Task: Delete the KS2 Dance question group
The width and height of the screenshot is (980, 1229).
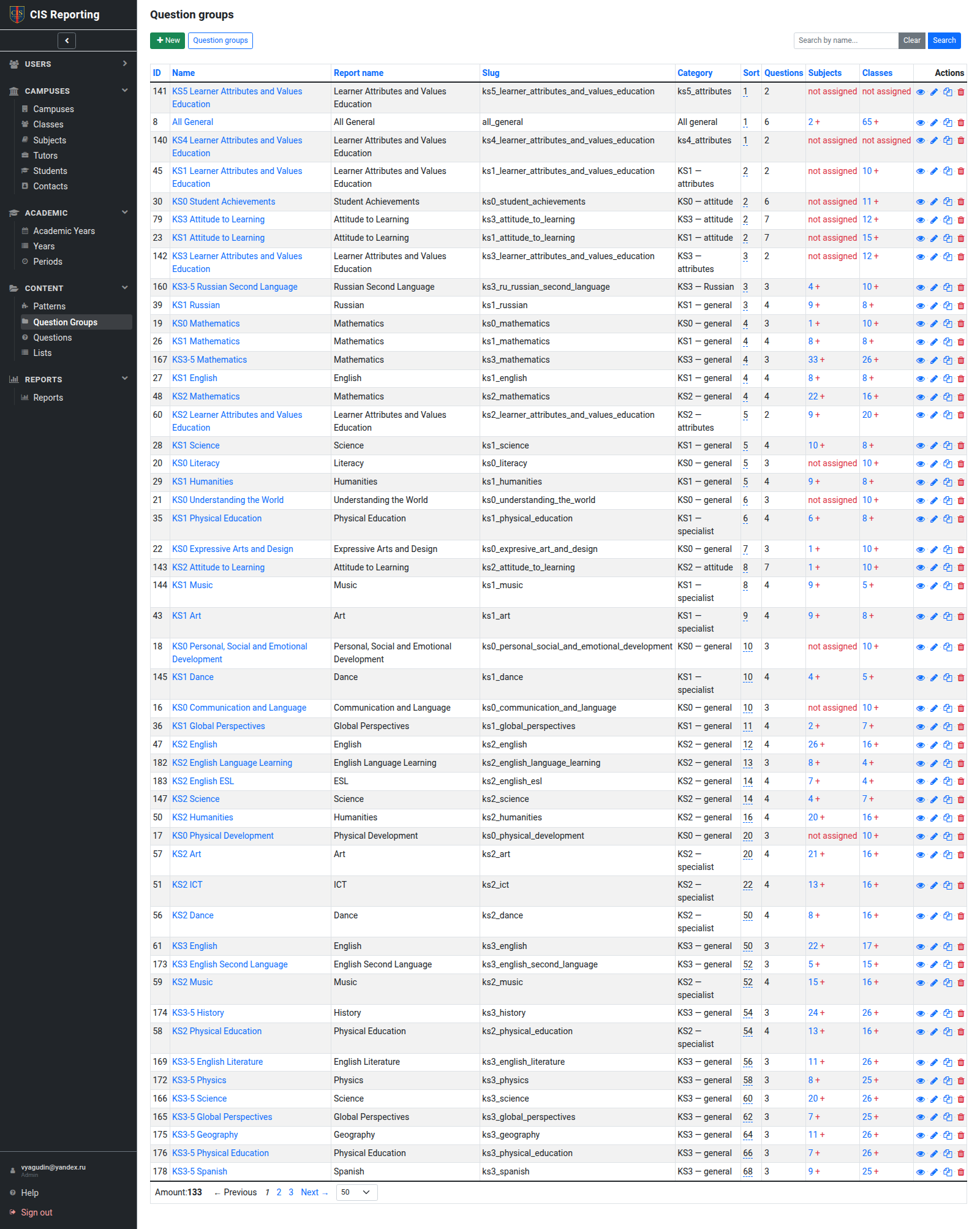Action: 961,915
